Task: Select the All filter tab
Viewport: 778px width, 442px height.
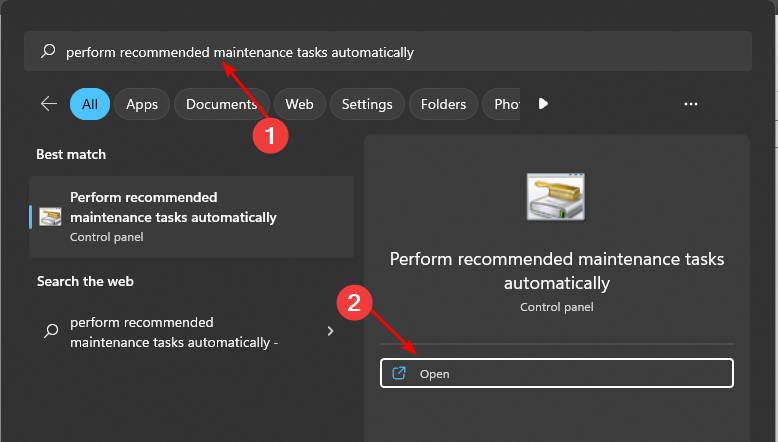Action: 90,104
